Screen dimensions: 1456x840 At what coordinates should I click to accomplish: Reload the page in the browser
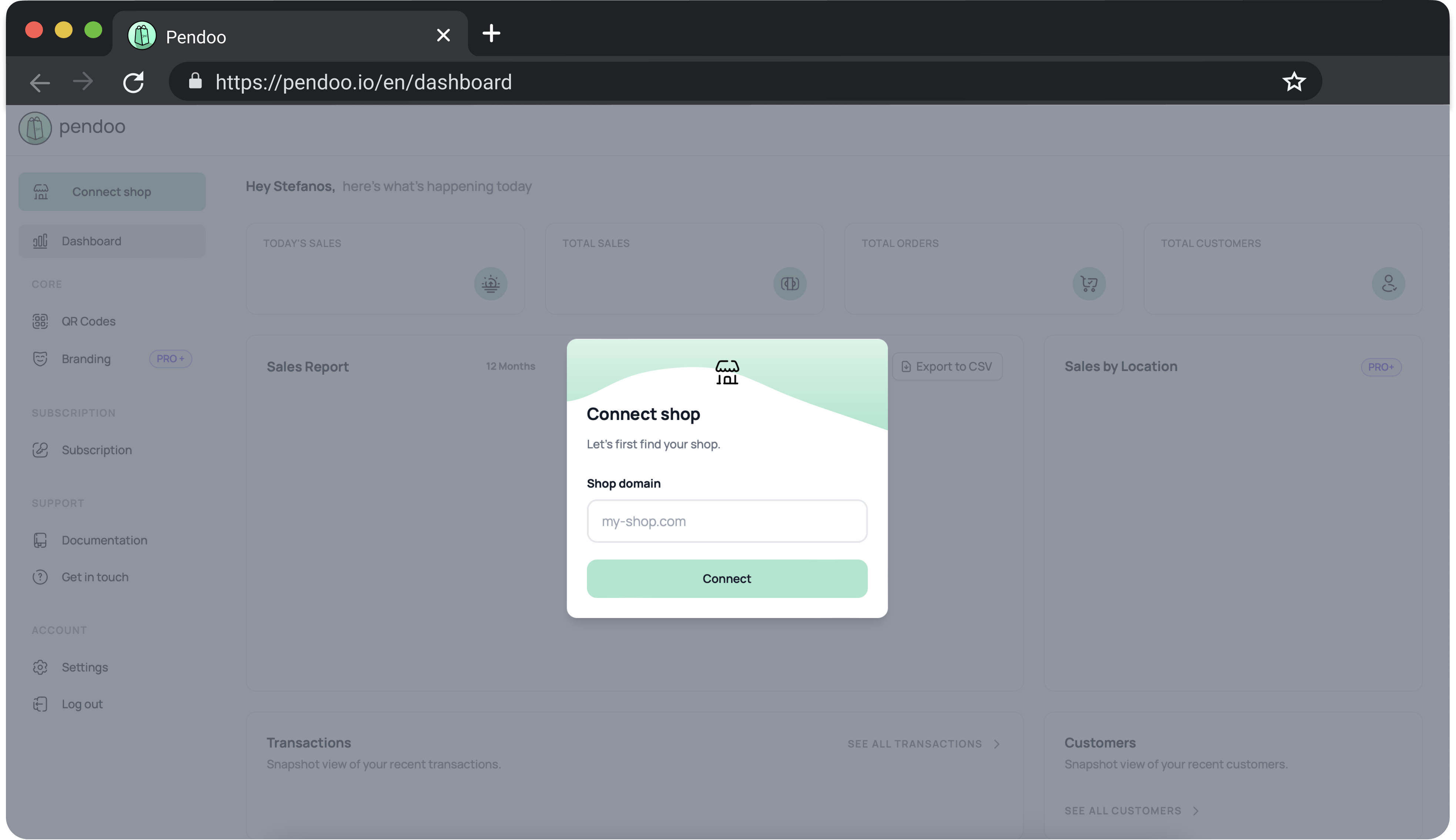tap(133, 82)
